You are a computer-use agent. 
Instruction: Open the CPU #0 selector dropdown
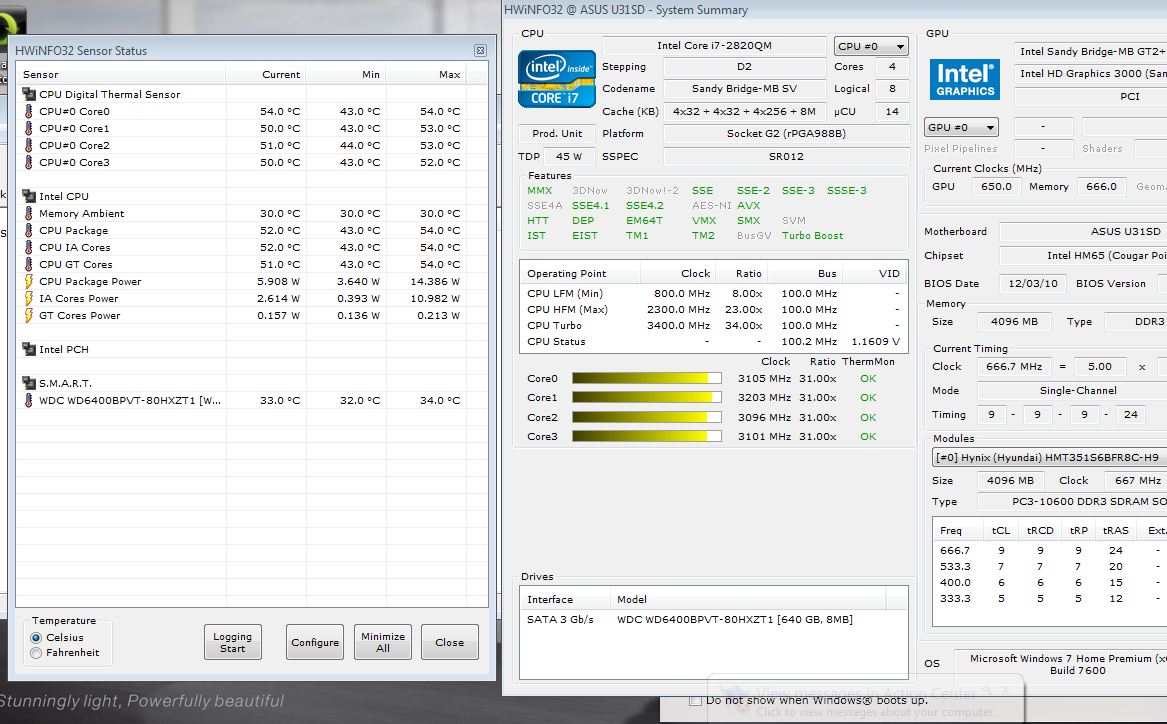pyautogui.click(x=871, y=46)
